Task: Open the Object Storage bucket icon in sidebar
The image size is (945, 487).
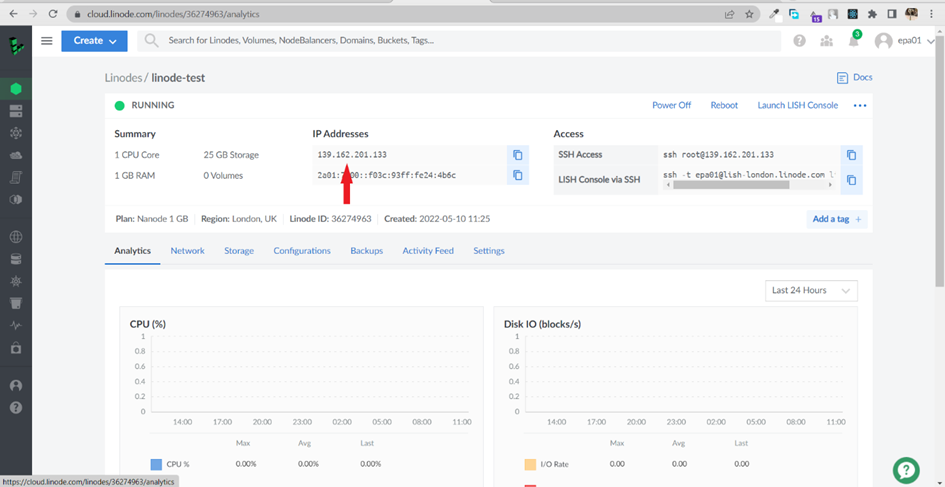Action: pos(16,303)
